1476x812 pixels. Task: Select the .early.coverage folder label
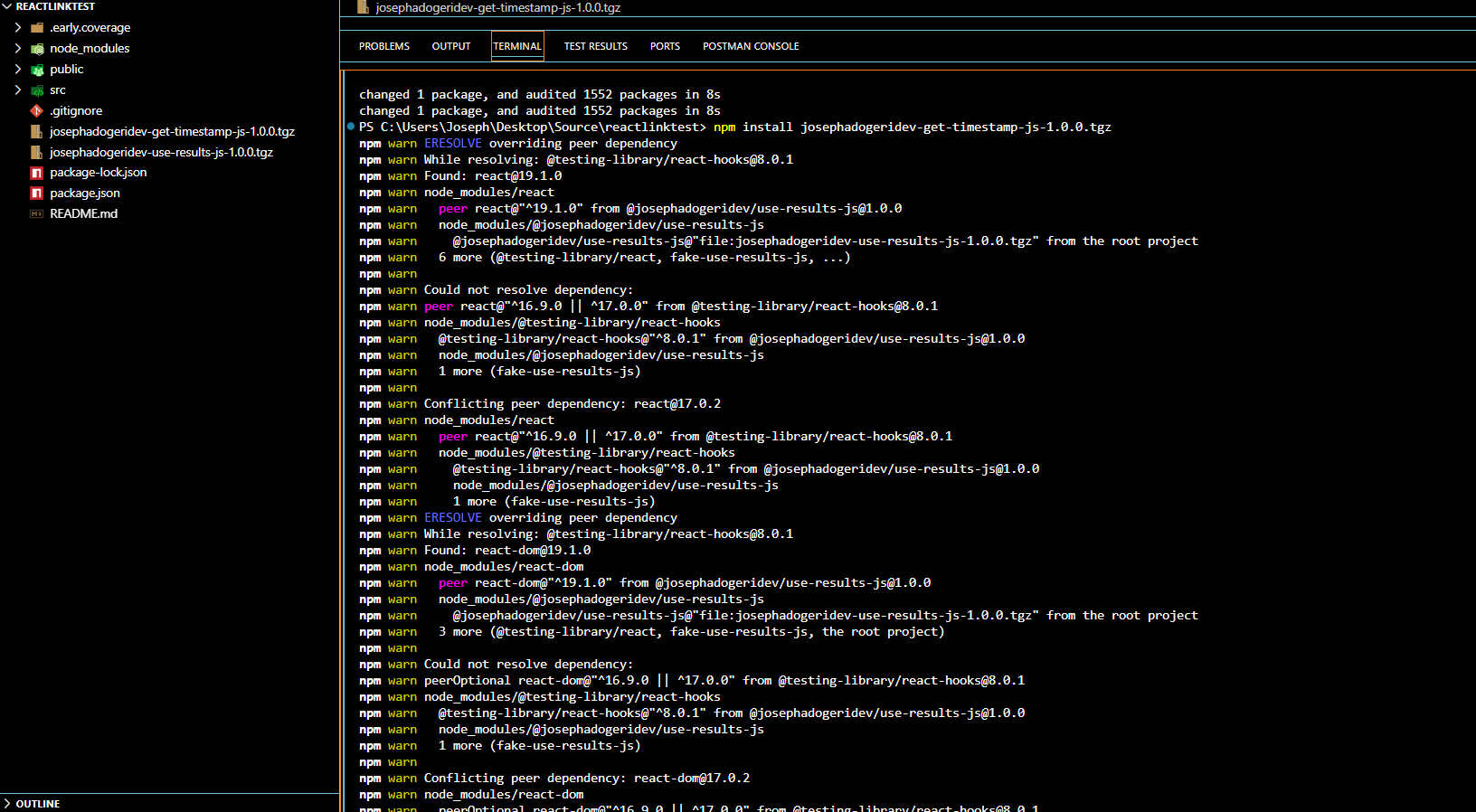pyautogui.click(x=90, y=28)
